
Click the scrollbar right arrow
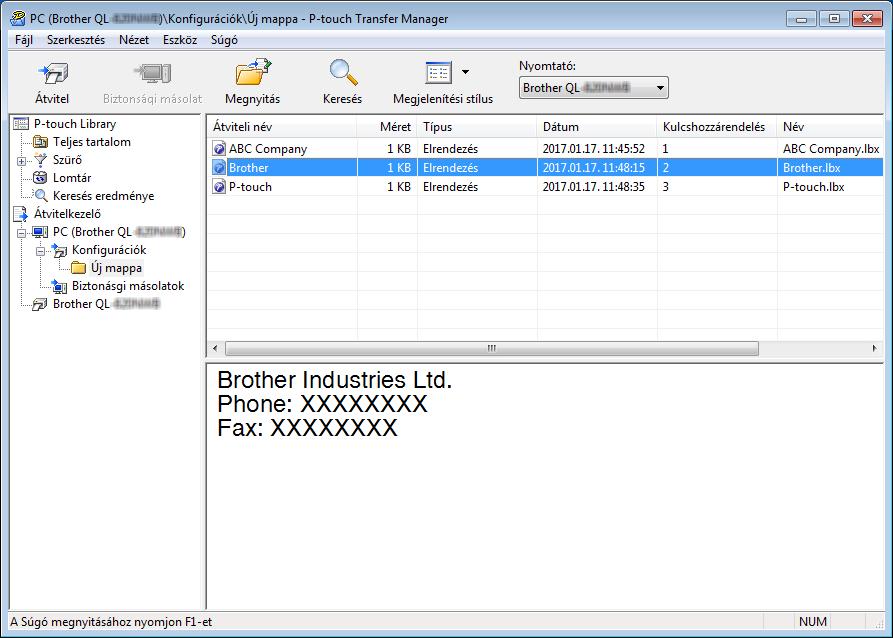(x=874, y=348)
